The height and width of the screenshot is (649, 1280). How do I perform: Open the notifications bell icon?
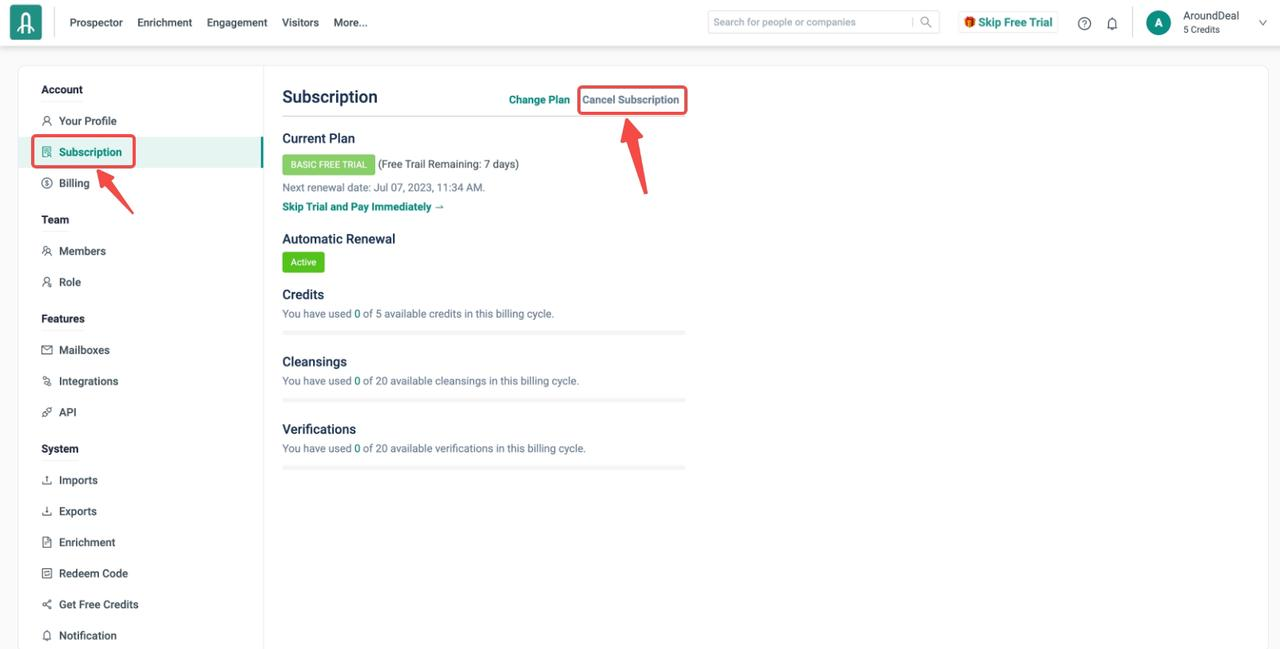[x=1112, y=23]
